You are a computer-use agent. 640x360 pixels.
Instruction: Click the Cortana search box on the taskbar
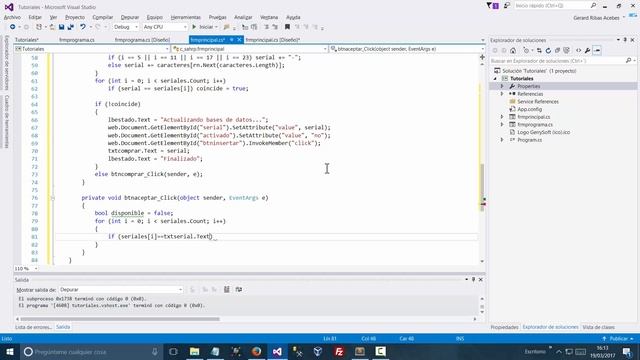click(x=91, y=351)
